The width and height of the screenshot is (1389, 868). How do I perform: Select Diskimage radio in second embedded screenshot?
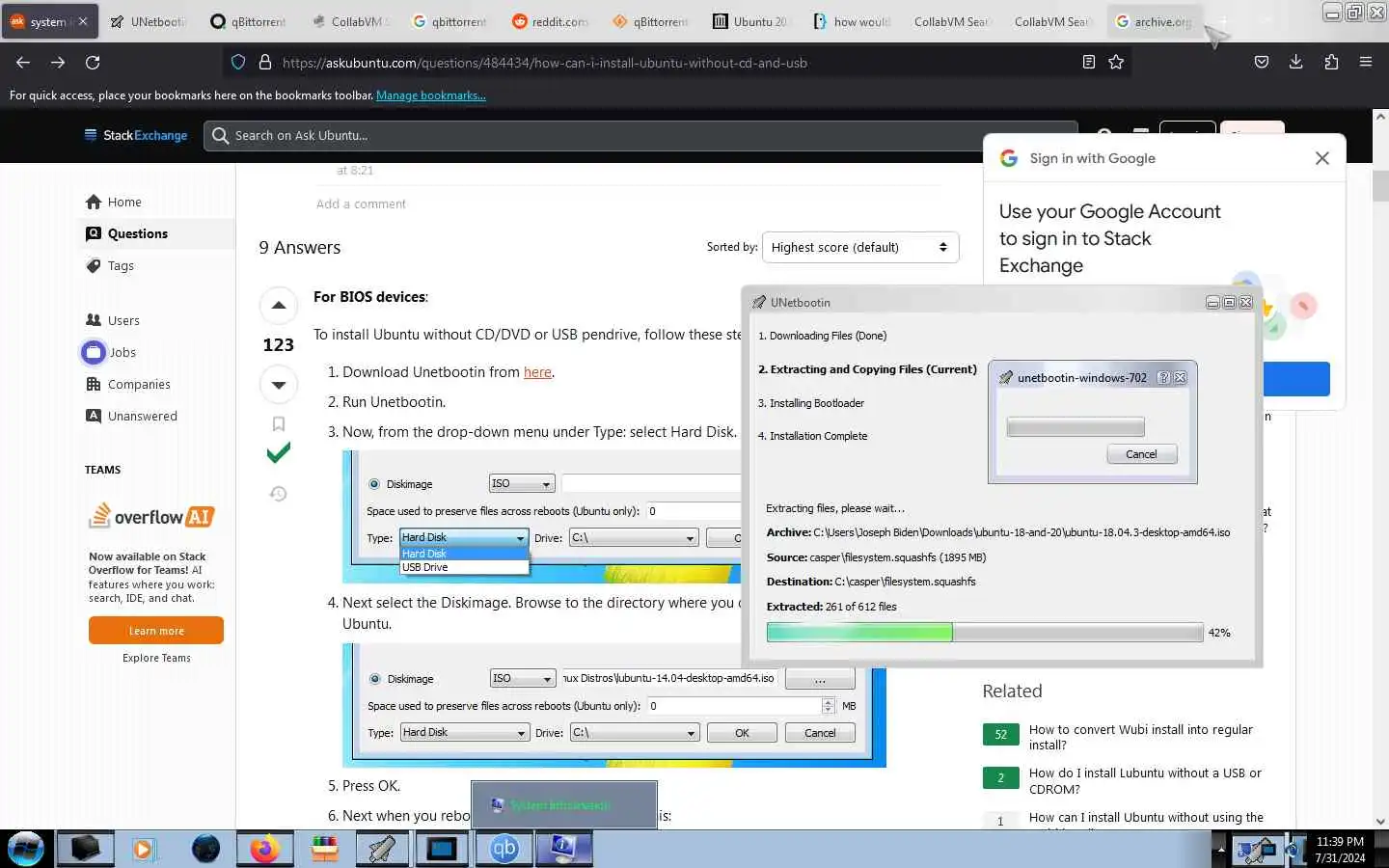tap(375, 679)
